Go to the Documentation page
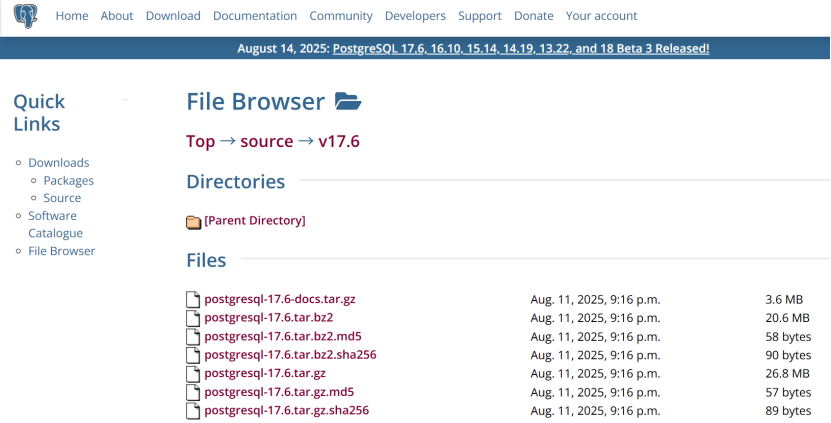The width and height of the screenshot is (831, 423). click(255, 16)
